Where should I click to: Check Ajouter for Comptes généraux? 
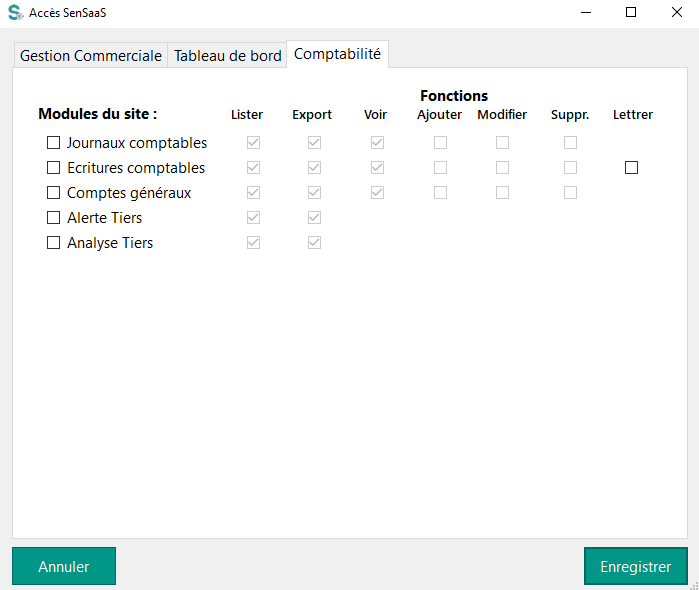click(440, 193)
